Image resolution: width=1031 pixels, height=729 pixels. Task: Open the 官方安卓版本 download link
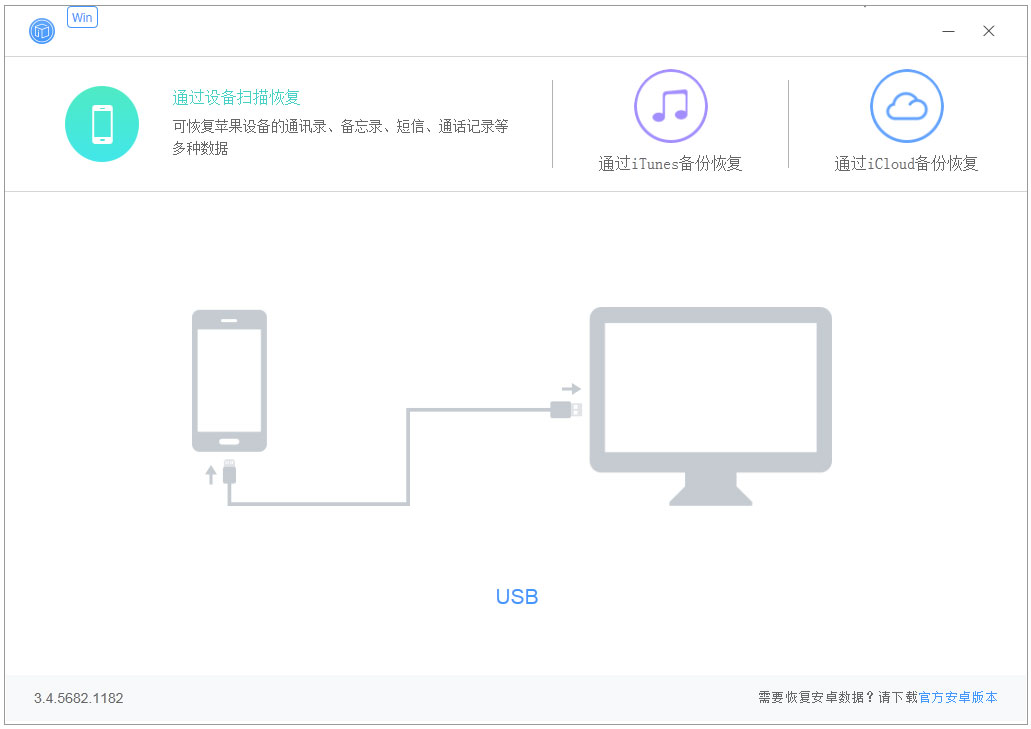957,698
